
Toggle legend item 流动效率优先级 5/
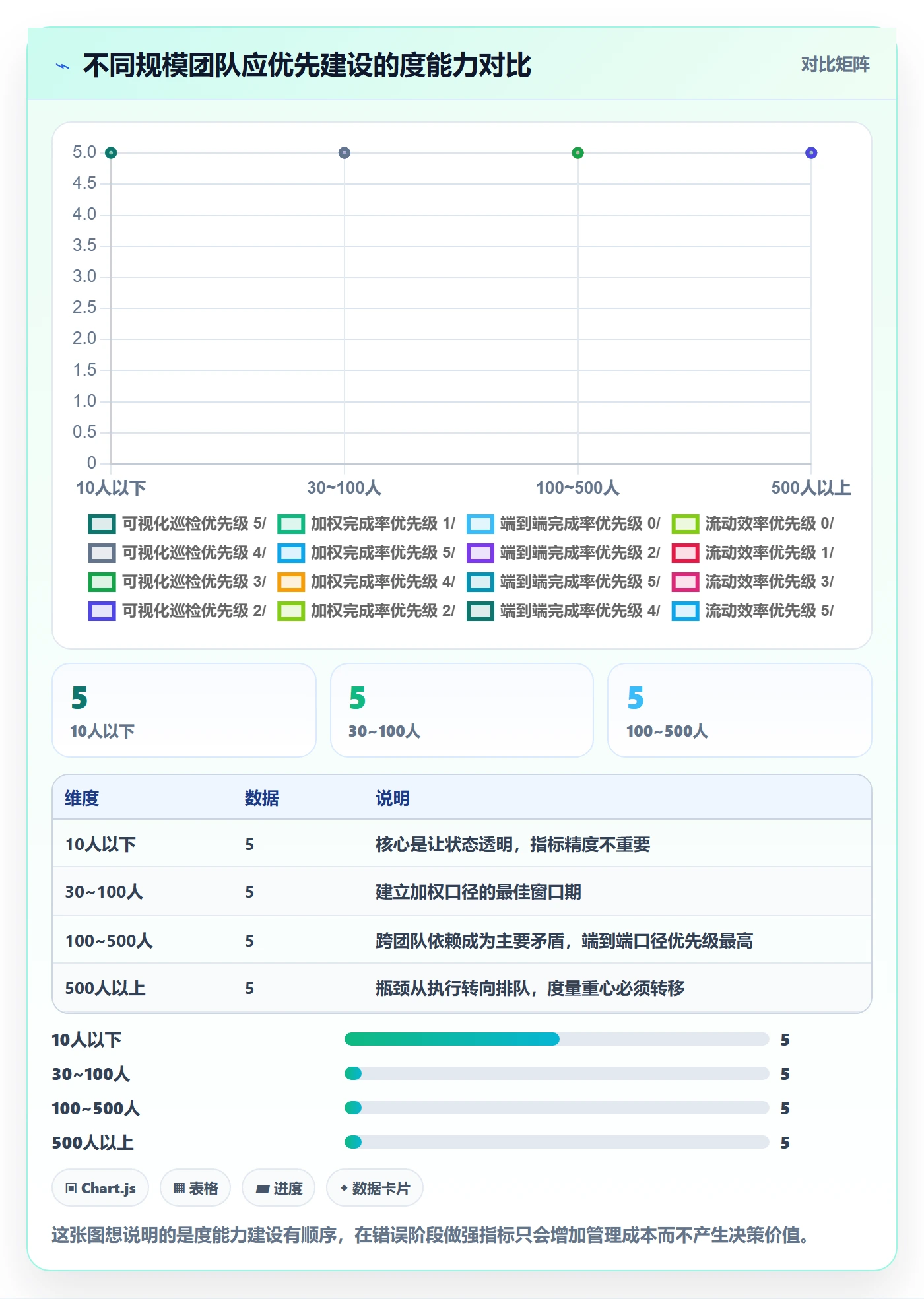tap(753, 611)
